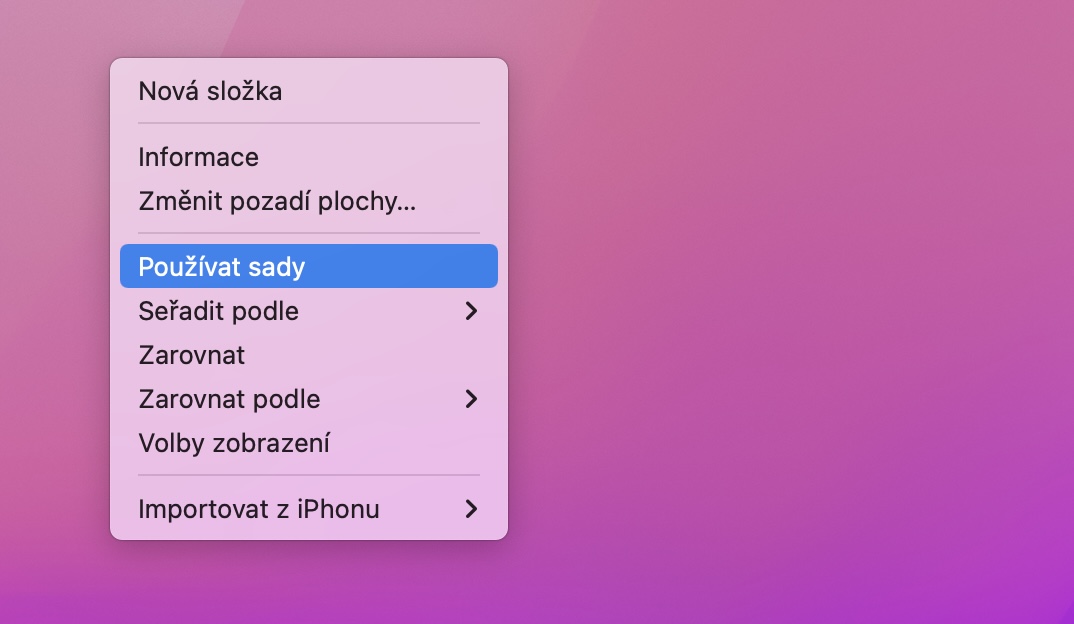1074x624 pixels.
Task: Create a new folder with Nová složka
Action: (210, 92)
